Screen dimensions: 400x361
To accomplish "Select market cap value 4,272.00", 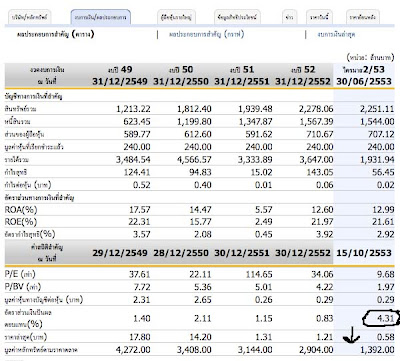I will coord(133,350).
